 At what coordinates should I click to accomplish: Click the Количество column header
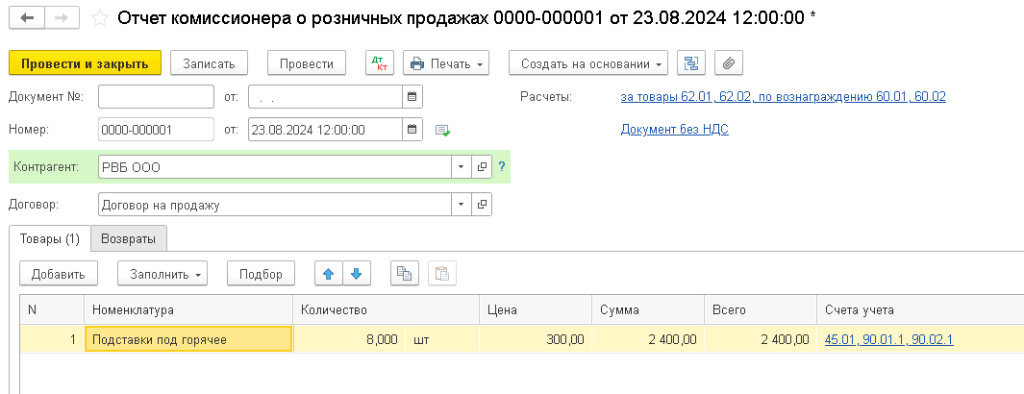pyautogui.click(x=387, y=310)
